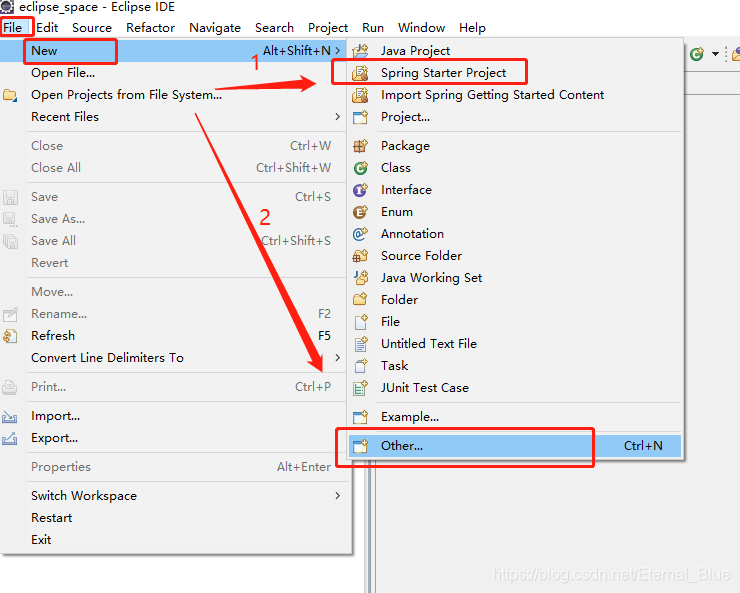Expand the Recent Files submenu arrow
This screenshot has height=593, width=740.
pos(337,117)
